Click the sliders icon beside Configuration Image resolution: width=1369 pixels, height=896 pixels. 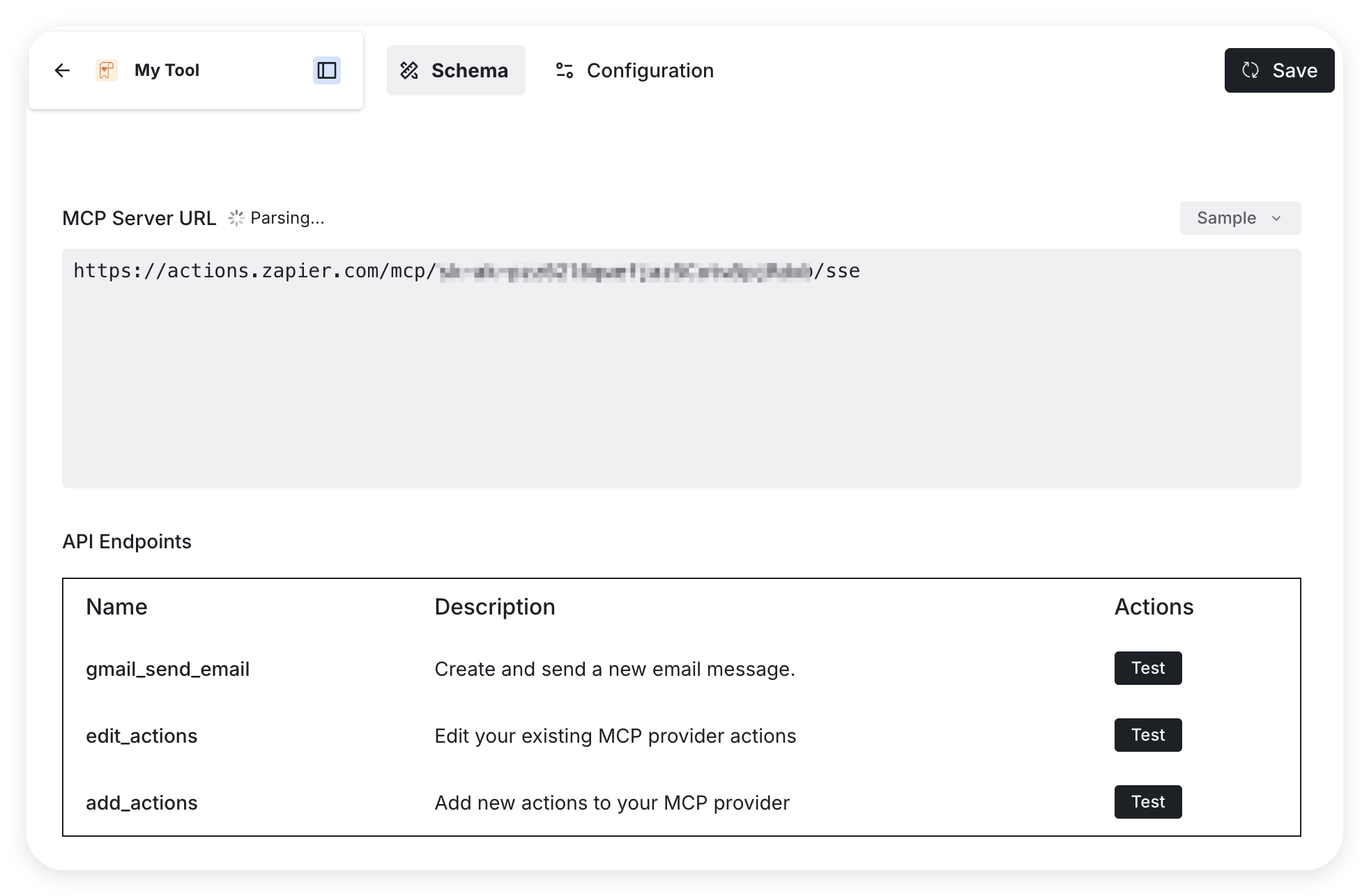point(564,70)
